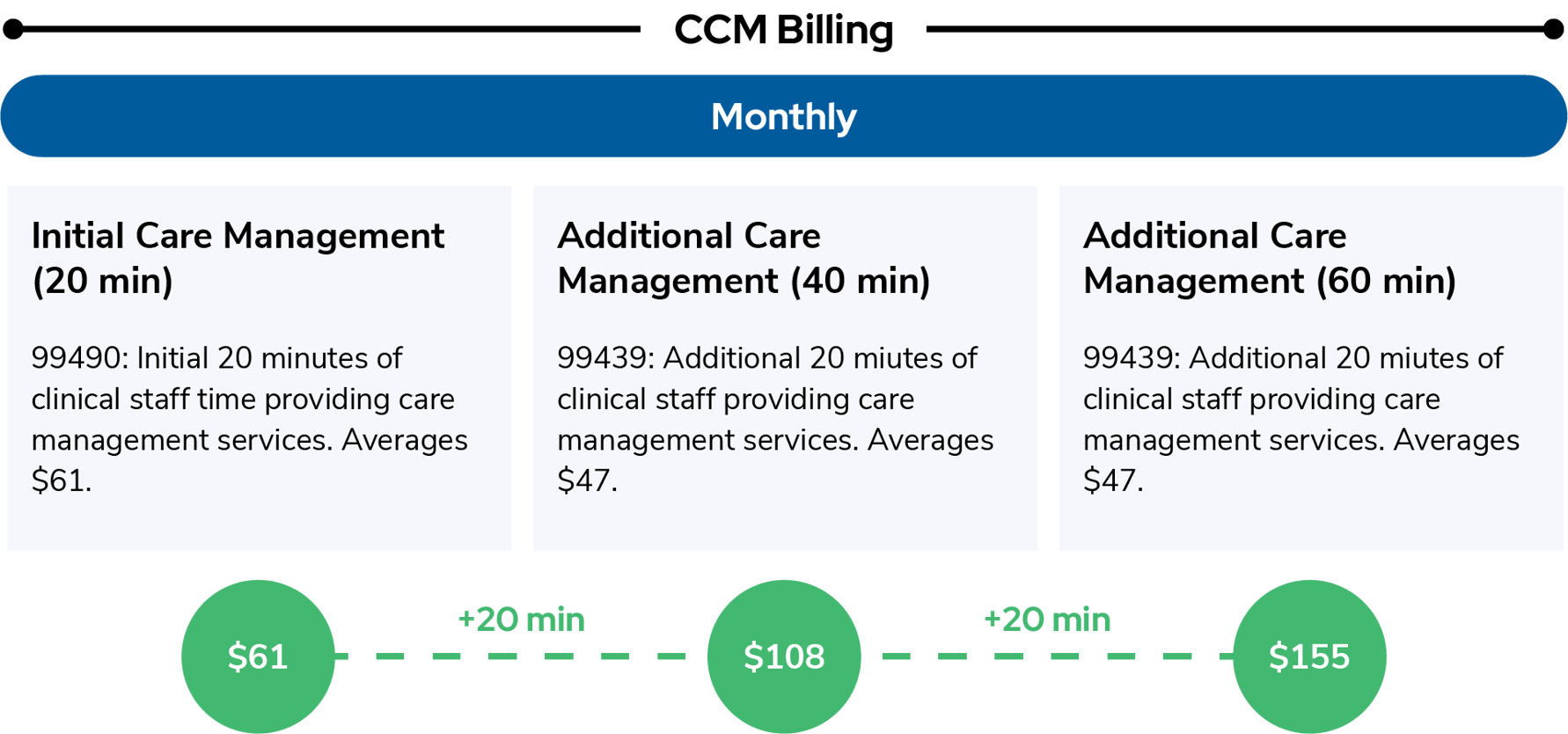1568x734 pixels.
Task: Click the +20 min label before $155
Action: 1047,620
